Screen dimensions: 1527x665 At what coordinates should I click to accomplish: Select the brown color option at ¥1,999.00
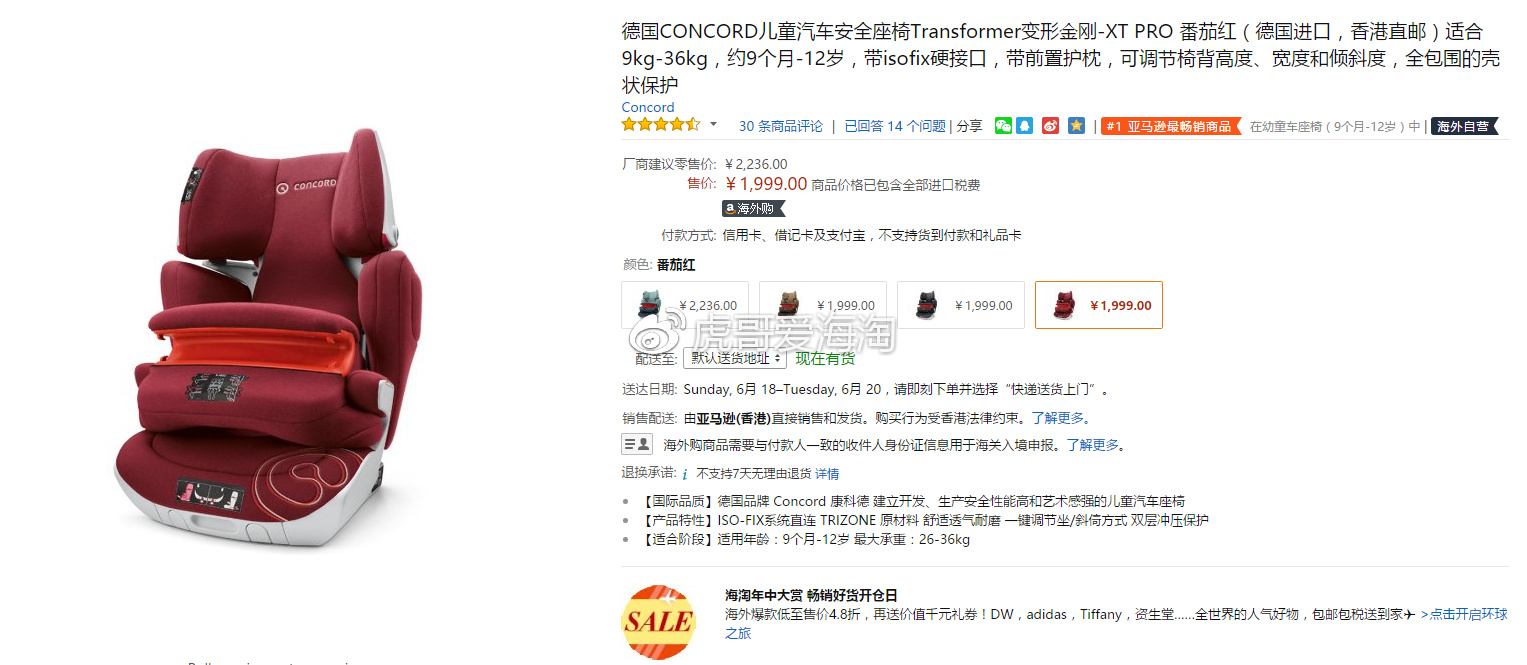tap(823, 305)
